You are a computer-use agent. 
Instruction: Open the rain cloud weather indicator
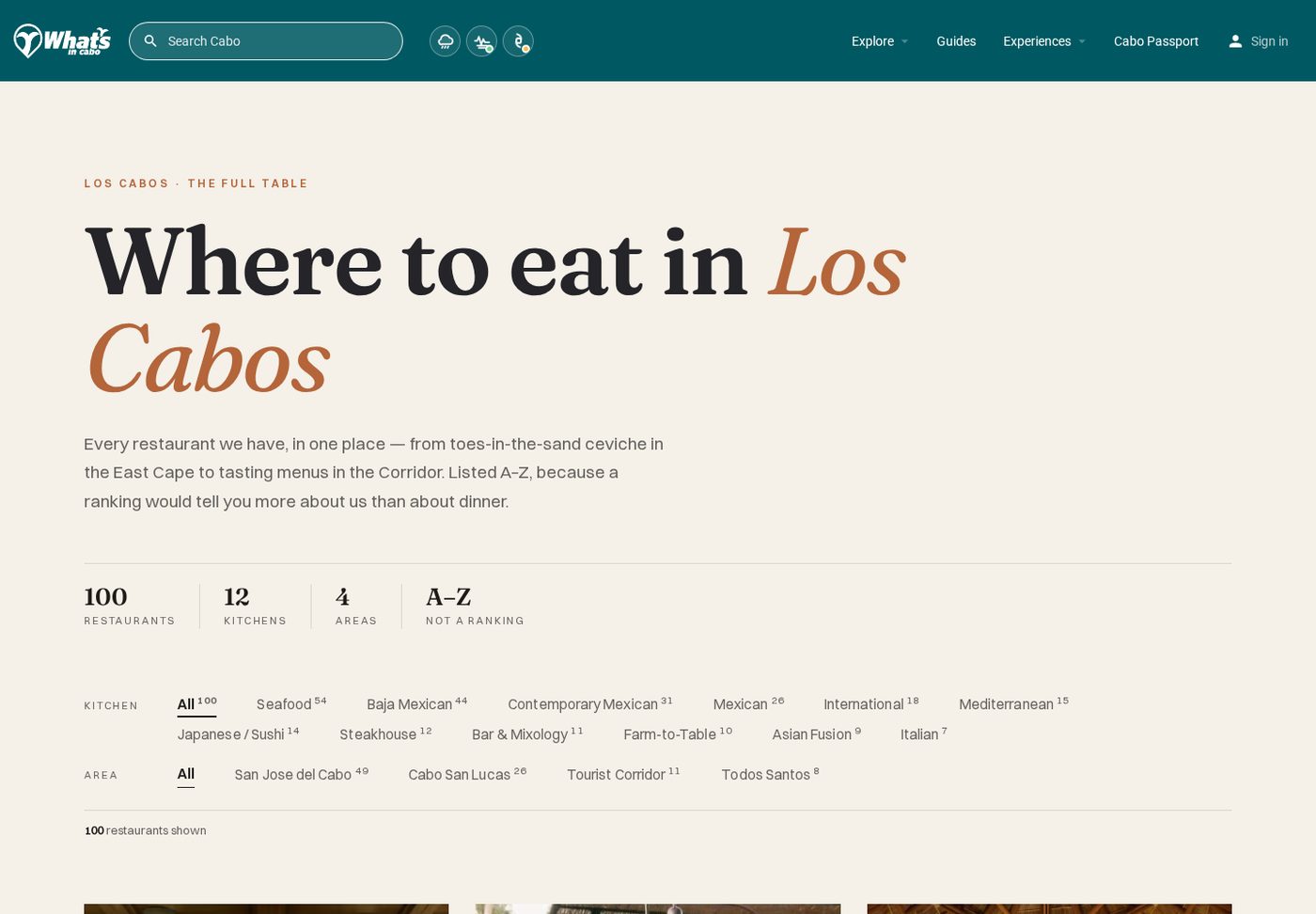click(x=446, y=41)
